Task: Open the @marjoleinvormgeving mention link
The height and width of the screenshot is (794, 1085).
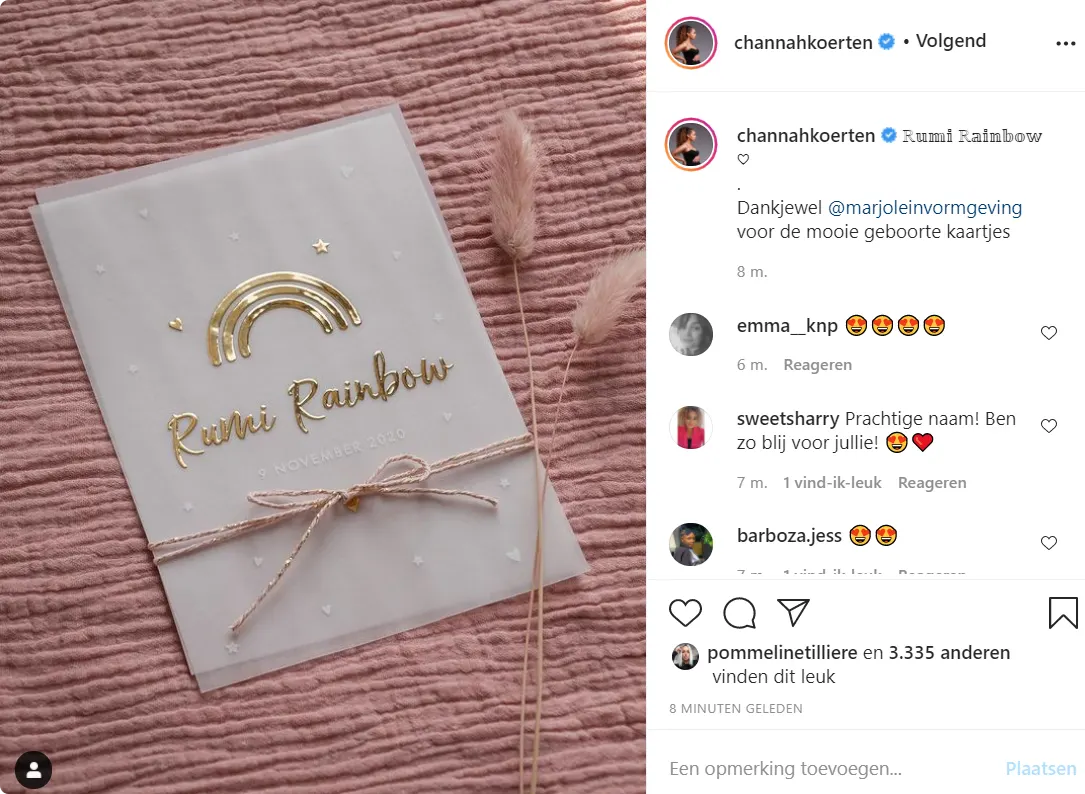Action: tap(924, 208)
